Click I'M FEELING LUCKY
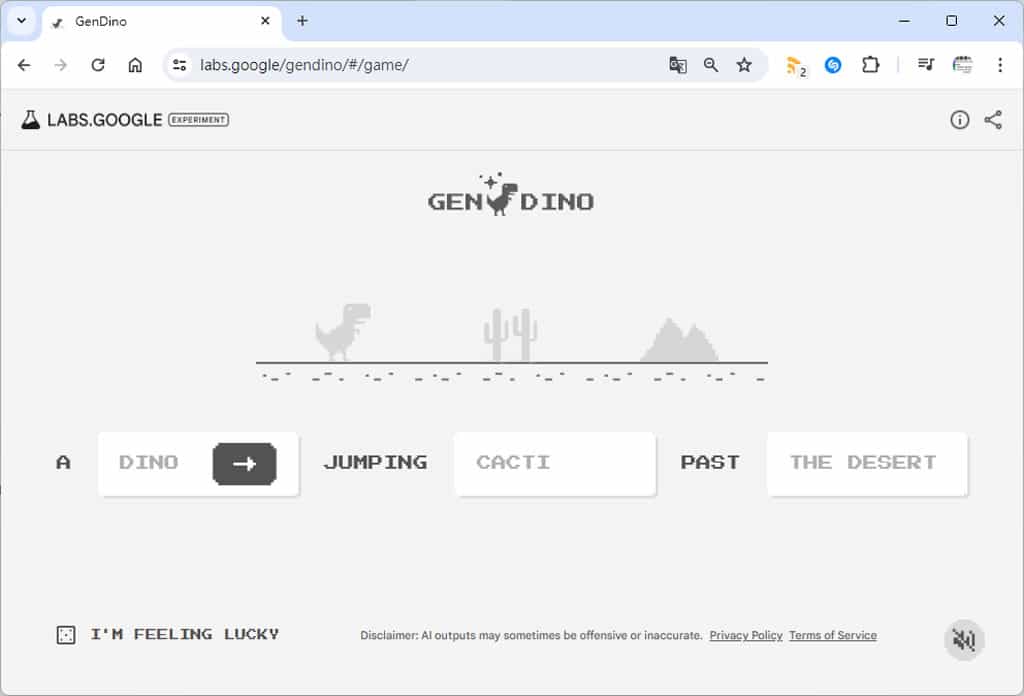 [185, 634]
